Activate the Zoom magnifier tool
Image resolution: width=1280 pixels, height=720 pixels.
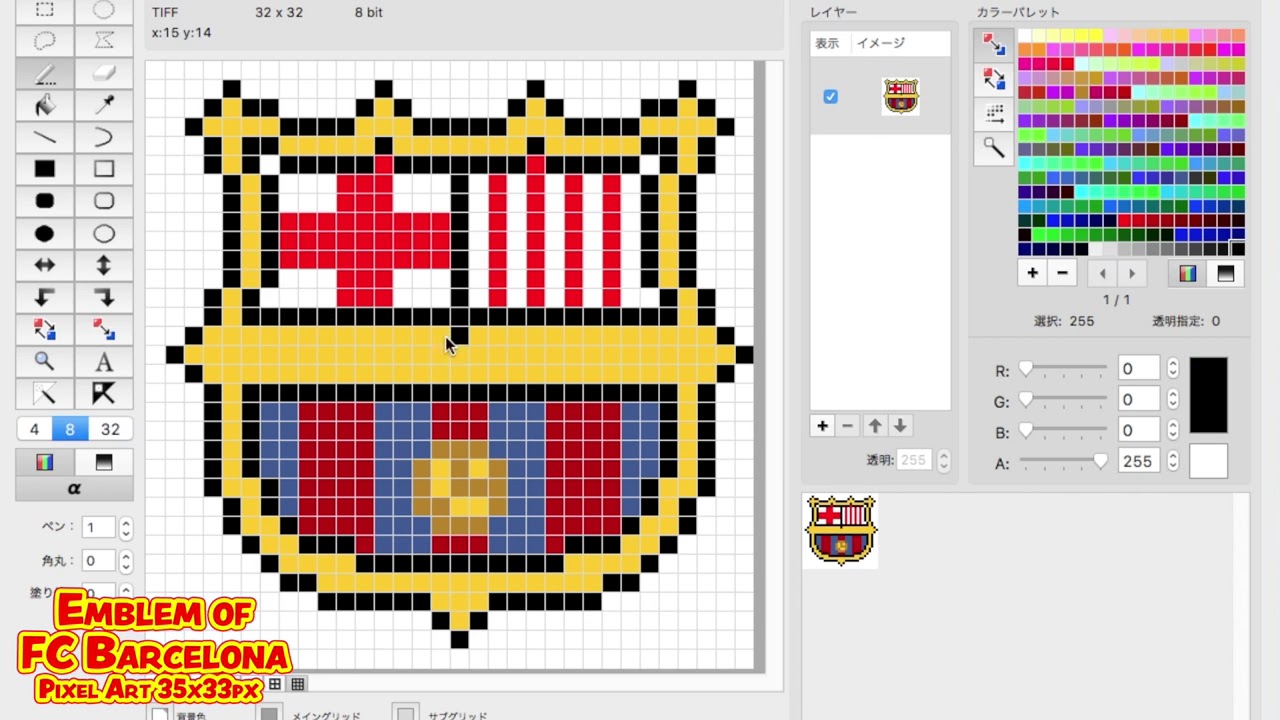44,361
